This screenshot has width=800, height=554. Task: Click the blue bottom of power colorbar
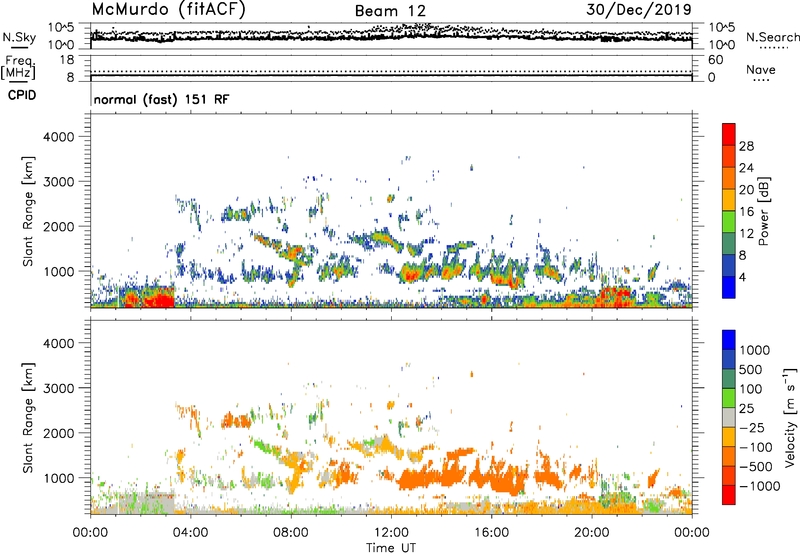click(x=729, y=287)
